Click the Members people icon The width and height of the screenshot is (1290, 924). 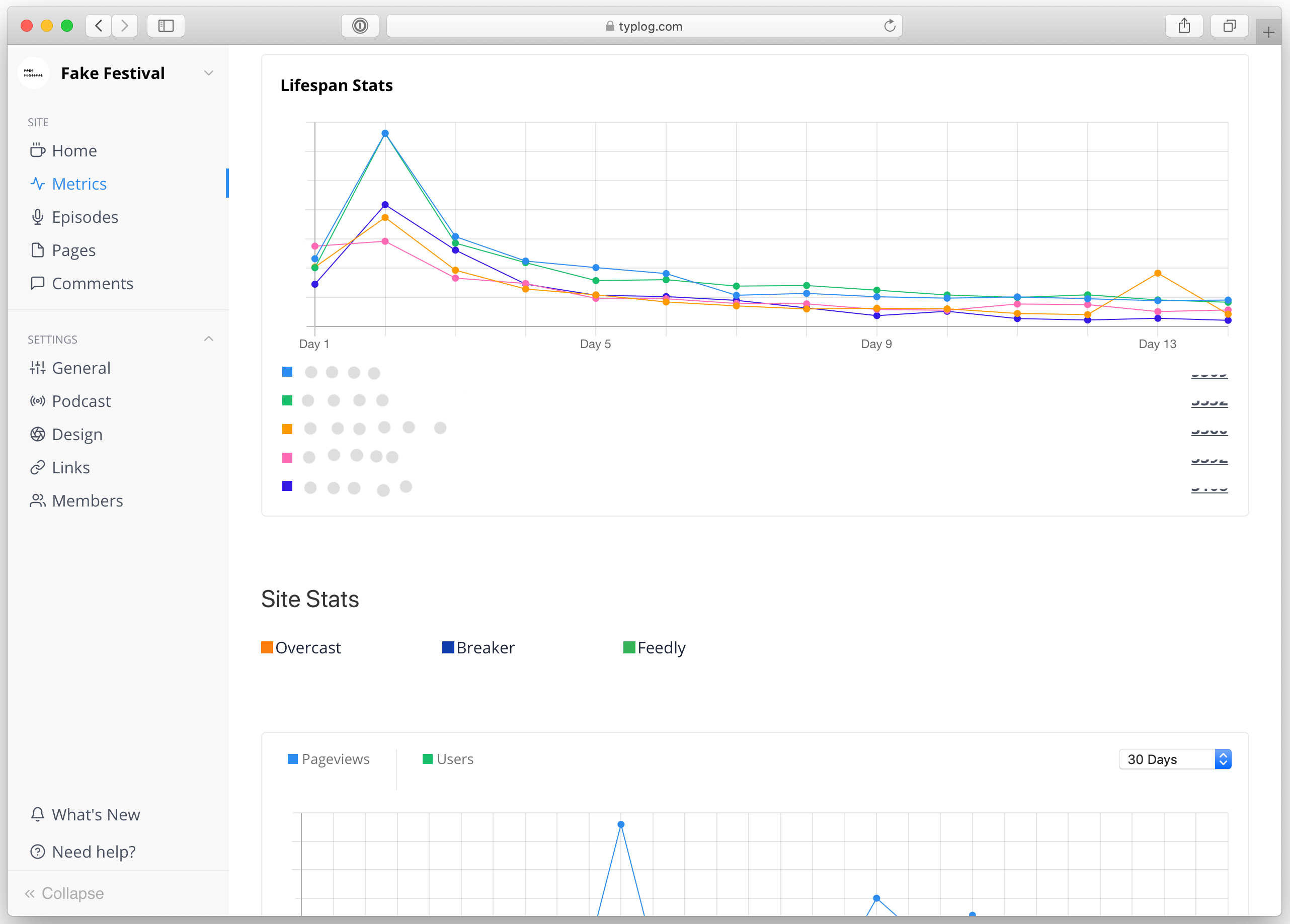click(x=38, y=500)
